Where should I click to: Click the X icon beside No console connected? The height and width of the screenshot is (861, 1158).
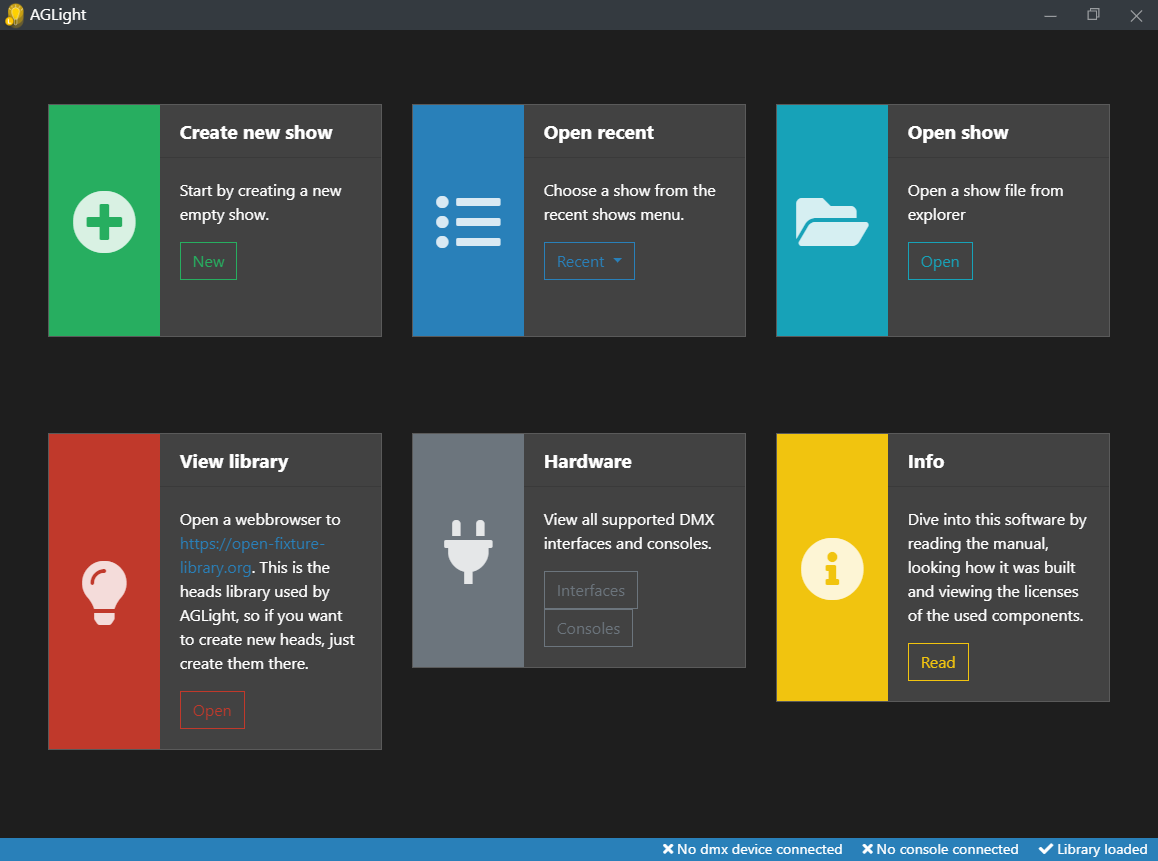point(867,849)
